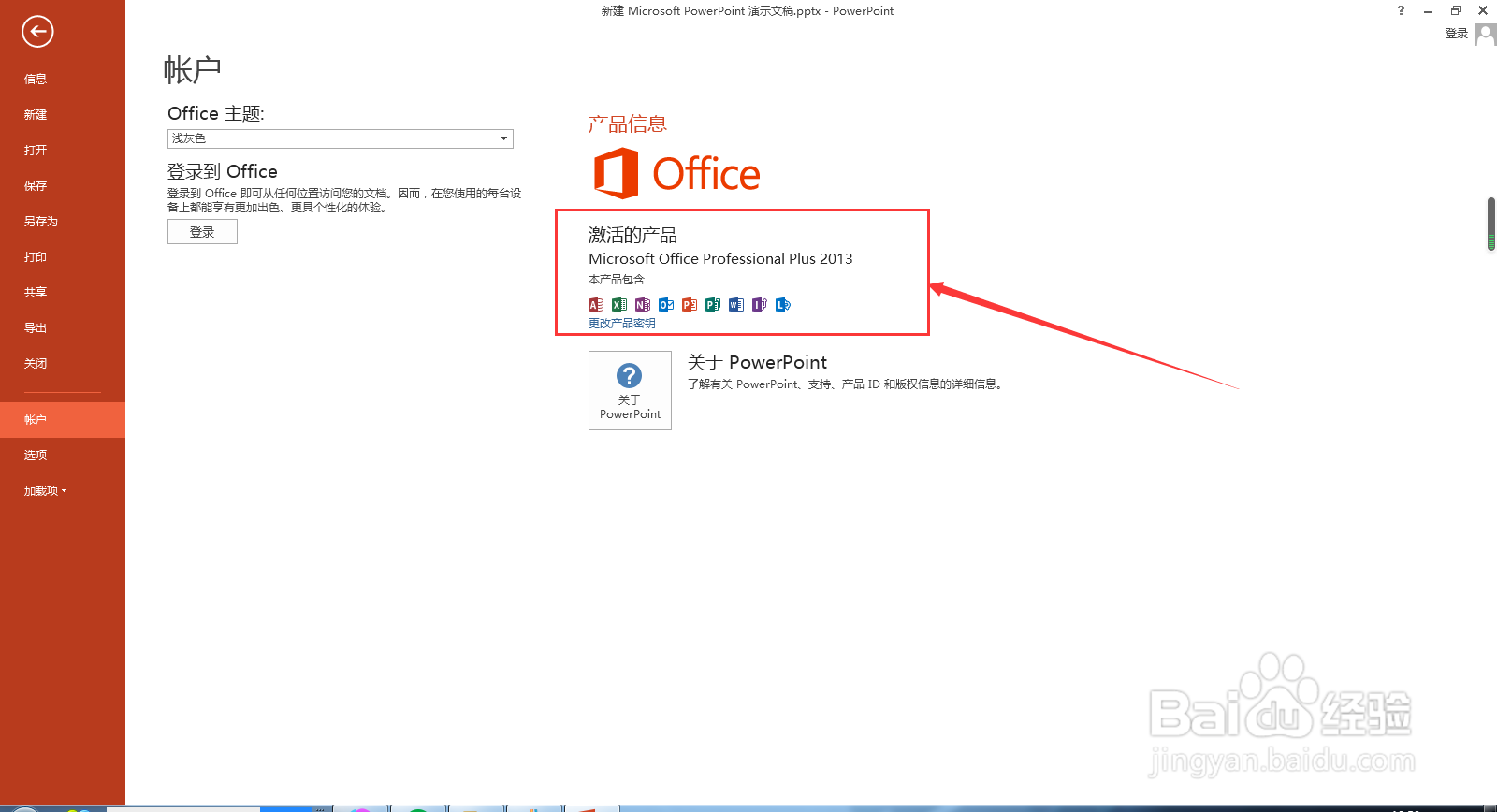Open the Office 主题 dropdown showing 浅灰色
Image resolution: width=1497 pixels, height=812 pixels.
click(x=341, y=138)
